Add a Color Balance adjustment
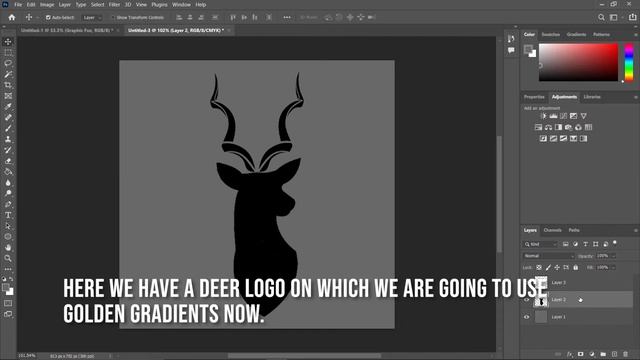The height and width of the screenshot is (360, 640). click(549, 127)
